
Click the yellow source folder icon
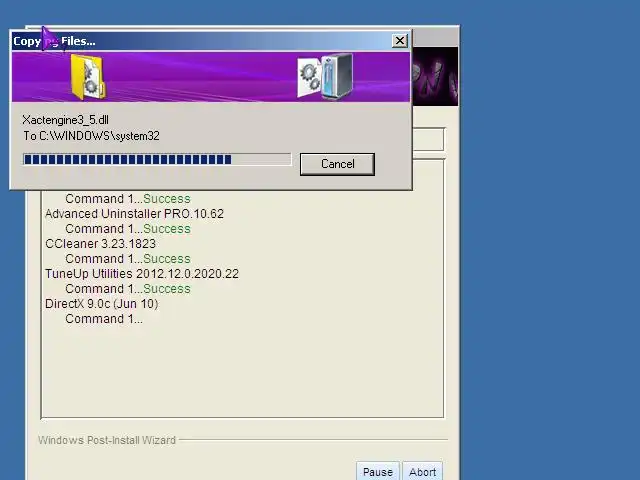[x=88, y=77]
